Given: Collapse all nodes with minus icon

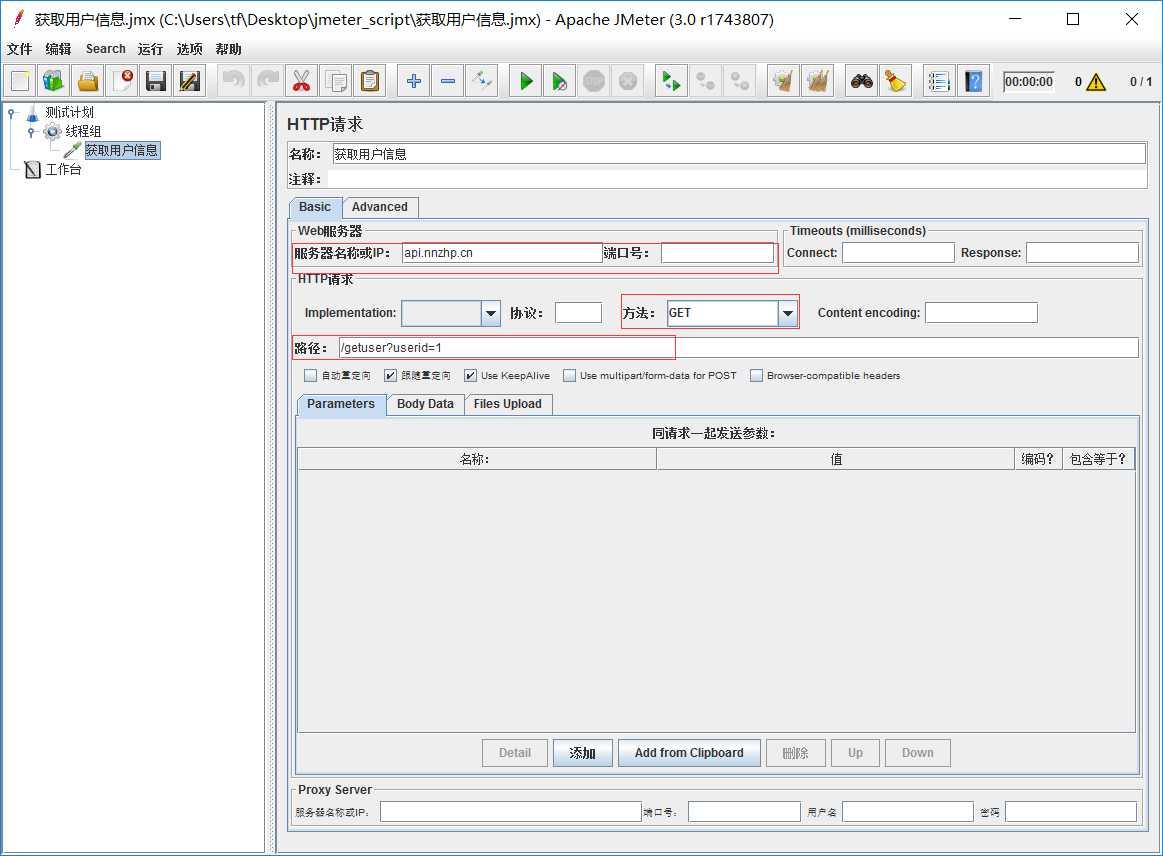Looking at the screenshot, I should 447,81.
